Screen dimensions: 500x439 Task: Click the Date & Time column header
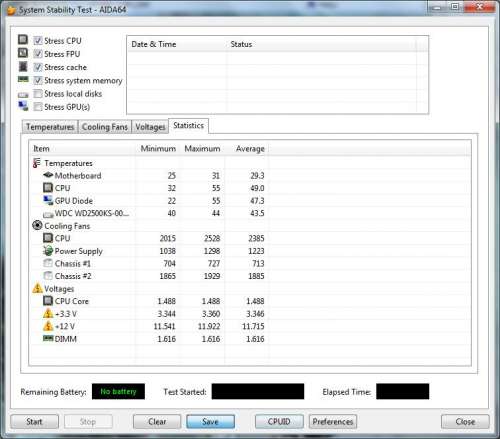pos(177,44)
